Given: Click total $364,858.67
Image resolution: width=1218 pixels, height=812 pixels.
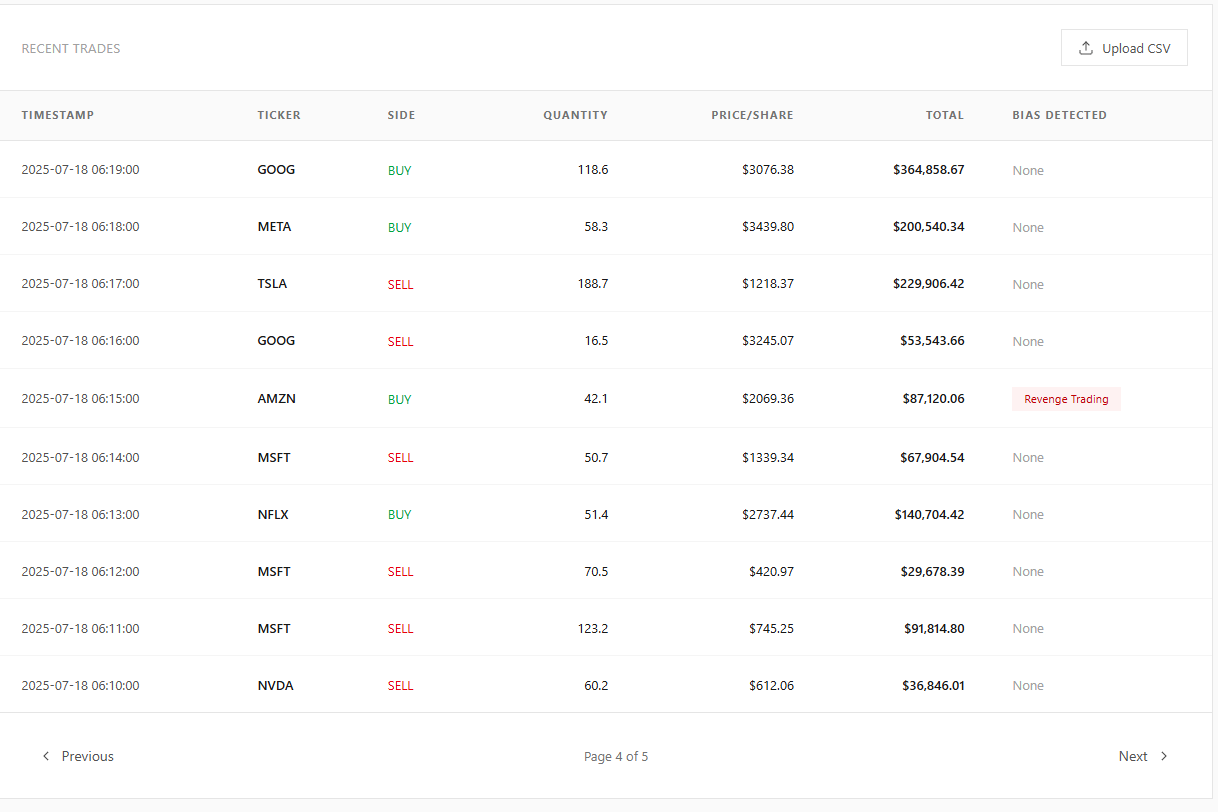Looking at the screenshot, I should (929, 170).
